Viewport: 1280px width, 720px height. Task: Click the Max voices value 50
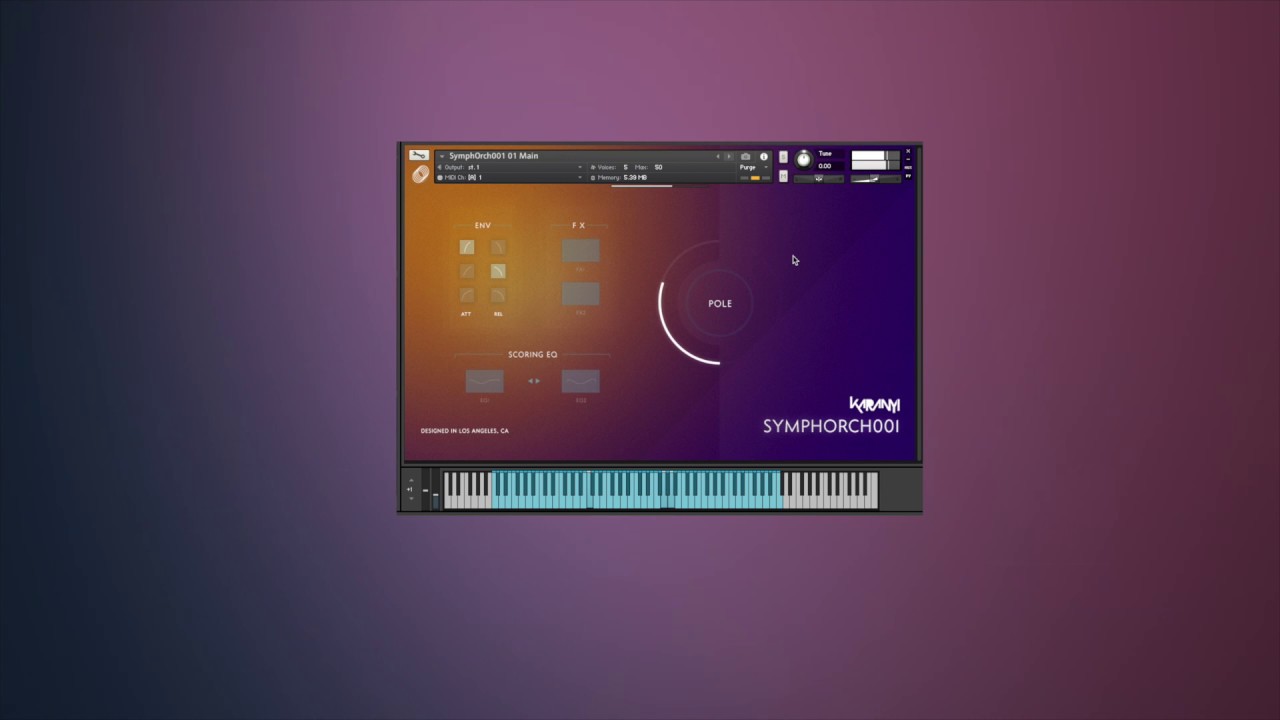(x=658, y=167)
